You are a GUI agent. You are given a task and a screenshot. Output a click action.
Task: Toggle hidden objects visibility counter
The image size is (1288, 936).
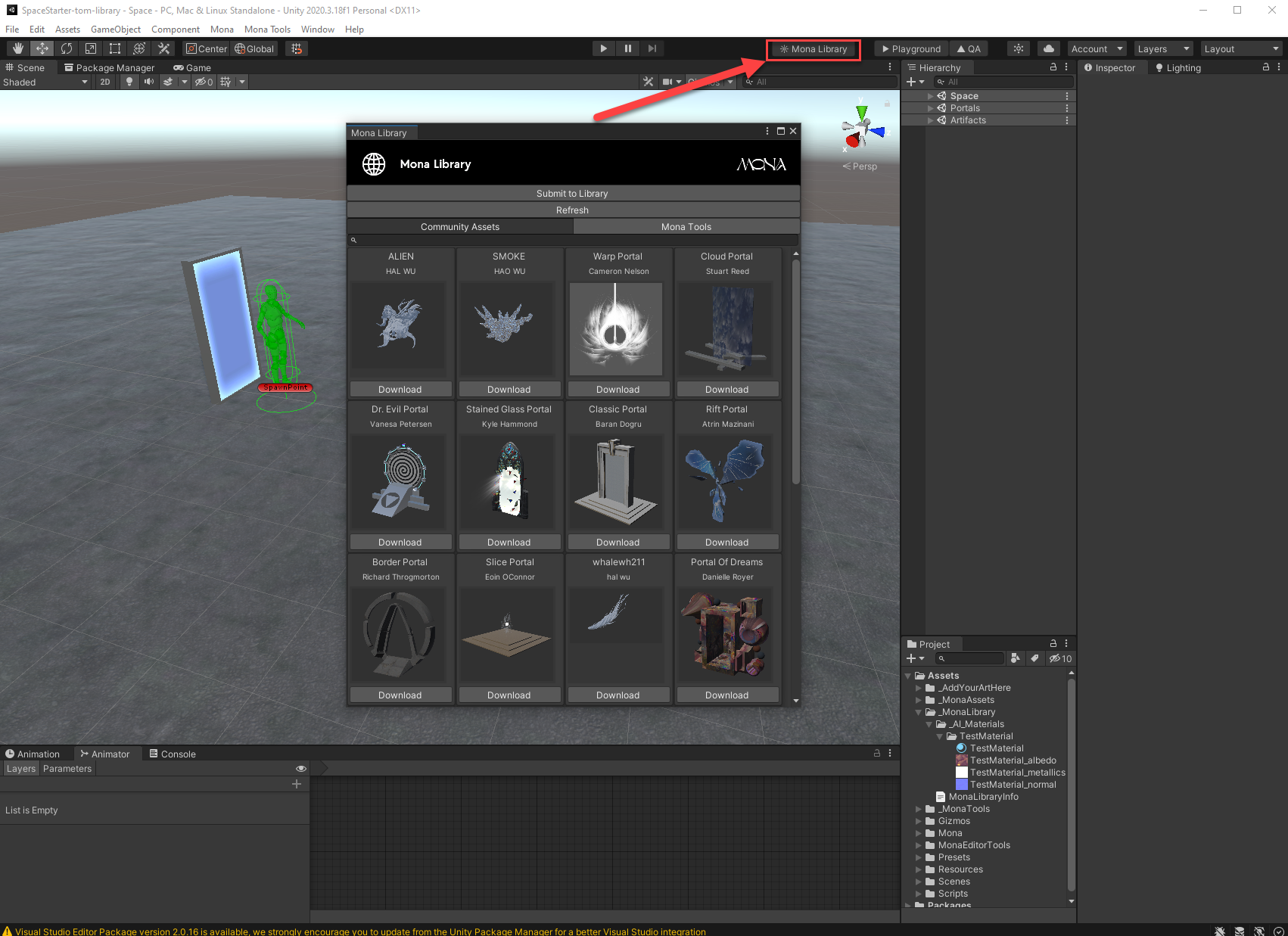click(x=204, y=82)
